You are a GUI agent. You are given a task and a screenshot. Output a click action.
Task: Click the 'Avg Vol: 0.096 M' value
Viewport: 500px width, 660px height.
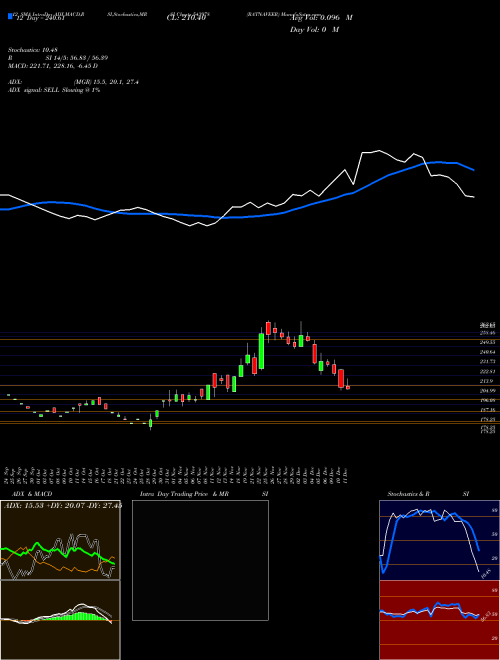point(321,18)
